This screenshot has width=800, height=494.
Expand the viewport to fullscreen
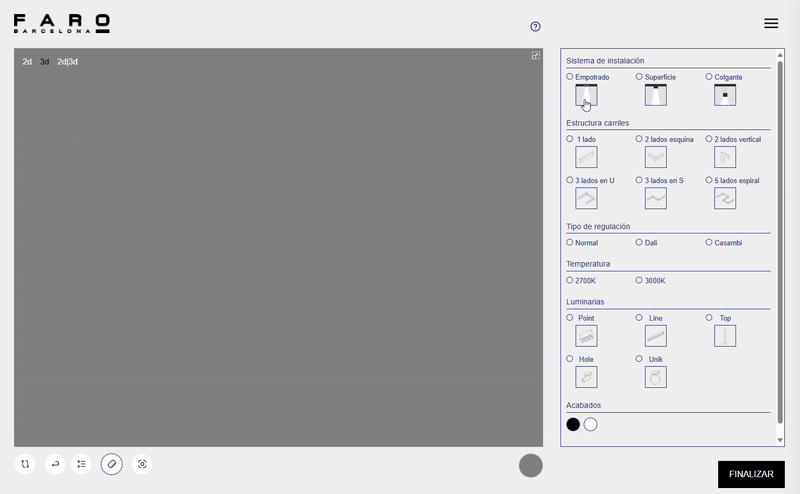[536, 56]
